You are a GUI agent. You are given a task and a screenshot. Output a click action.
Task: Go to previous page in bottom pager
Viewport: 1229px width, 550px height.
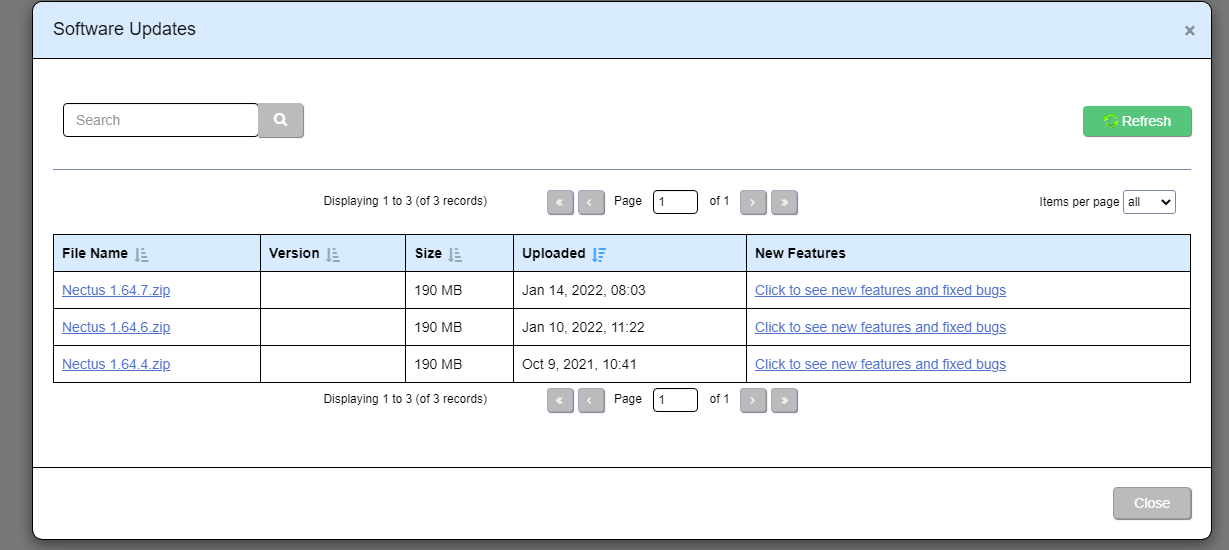pos(592,400)
